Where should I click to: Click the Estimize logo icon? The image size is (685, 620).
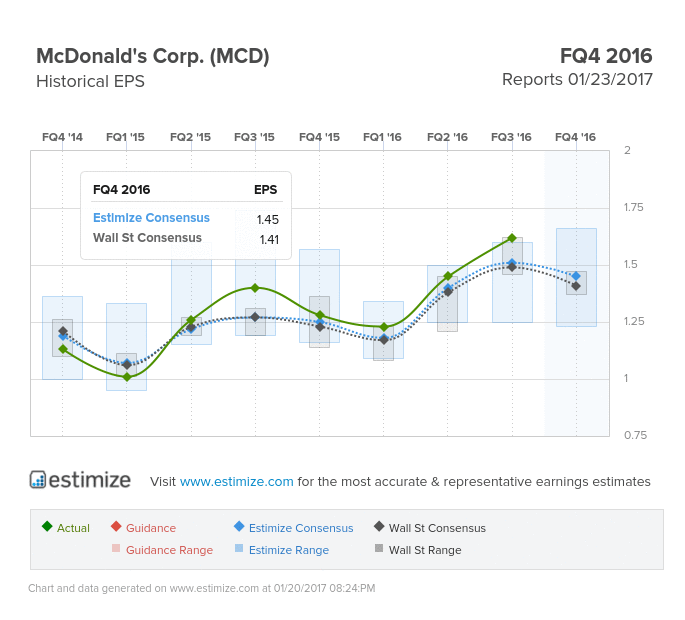pos(38,479)
